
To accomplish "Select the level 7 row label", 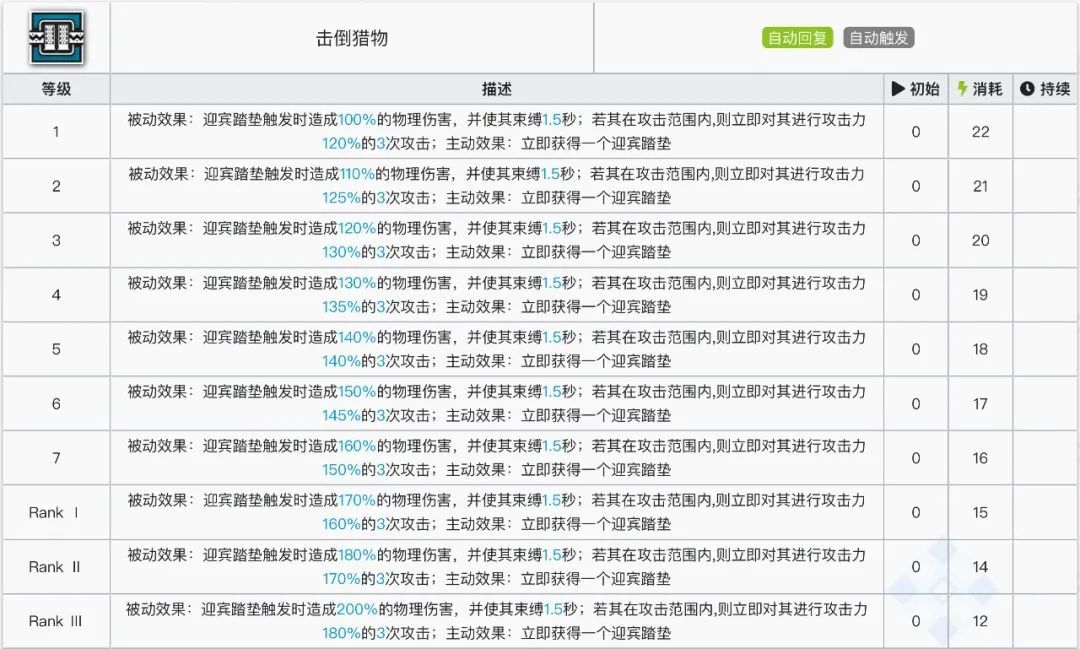I will tap(56, 458).
